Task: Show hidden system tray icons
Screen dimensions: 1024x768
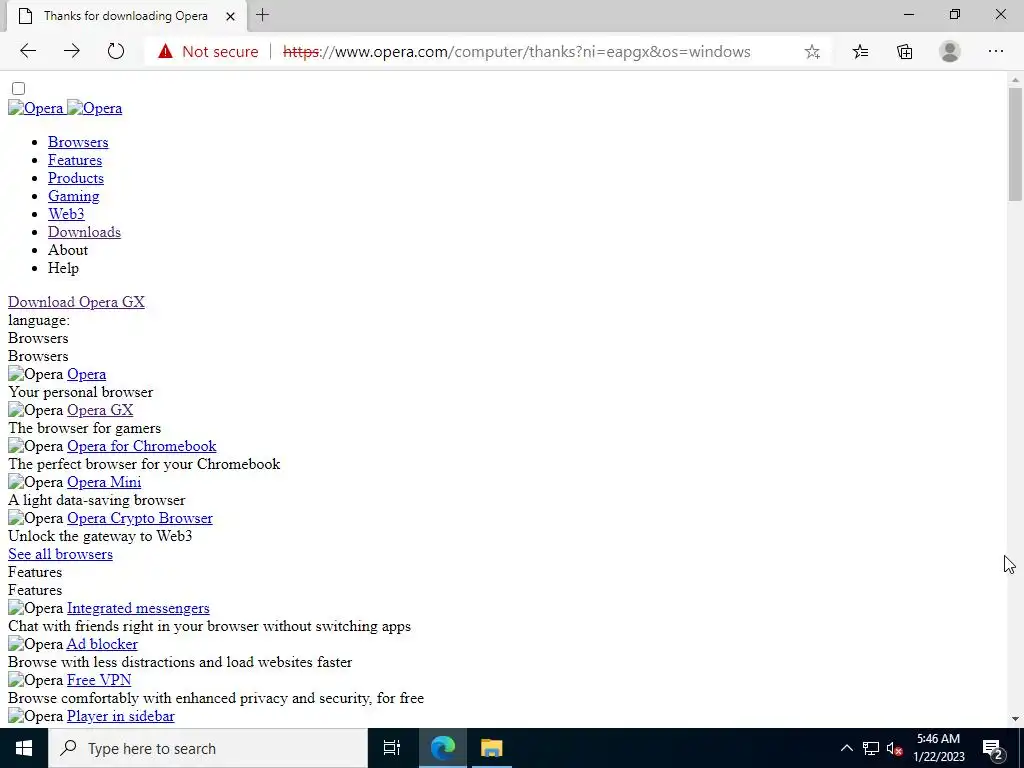Action: tap(846, 748)
